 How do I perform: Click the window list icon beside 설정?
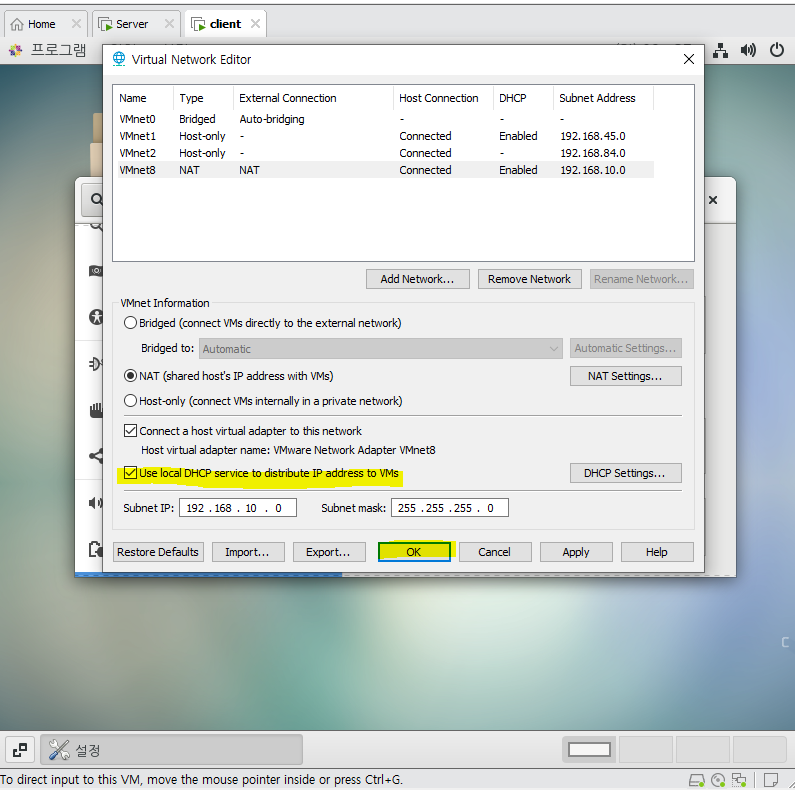(x=20, y=750)
